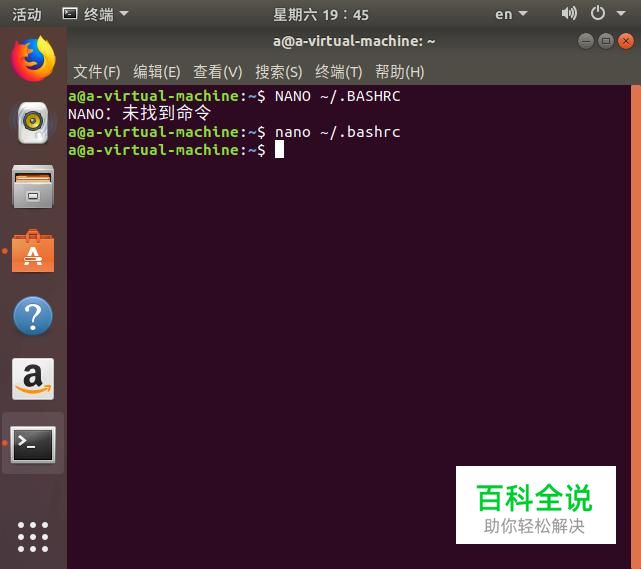Open the 帮助(H) menu
This screenshot has height=569, width=641.
(399, 72)
